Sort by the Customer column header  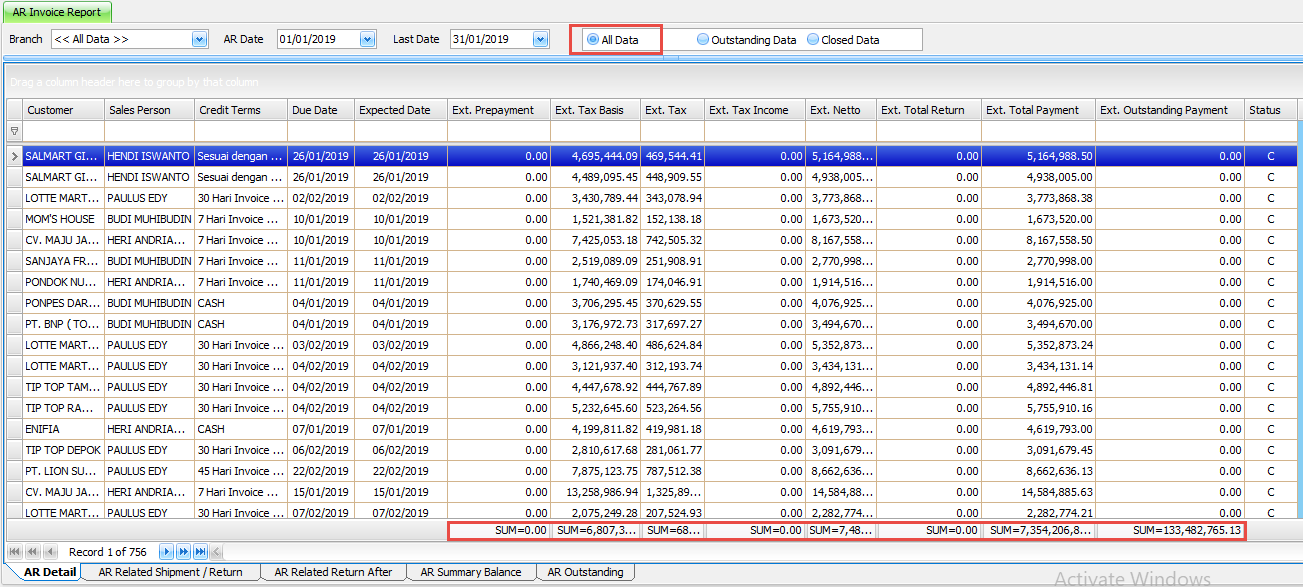pos(64,110)
